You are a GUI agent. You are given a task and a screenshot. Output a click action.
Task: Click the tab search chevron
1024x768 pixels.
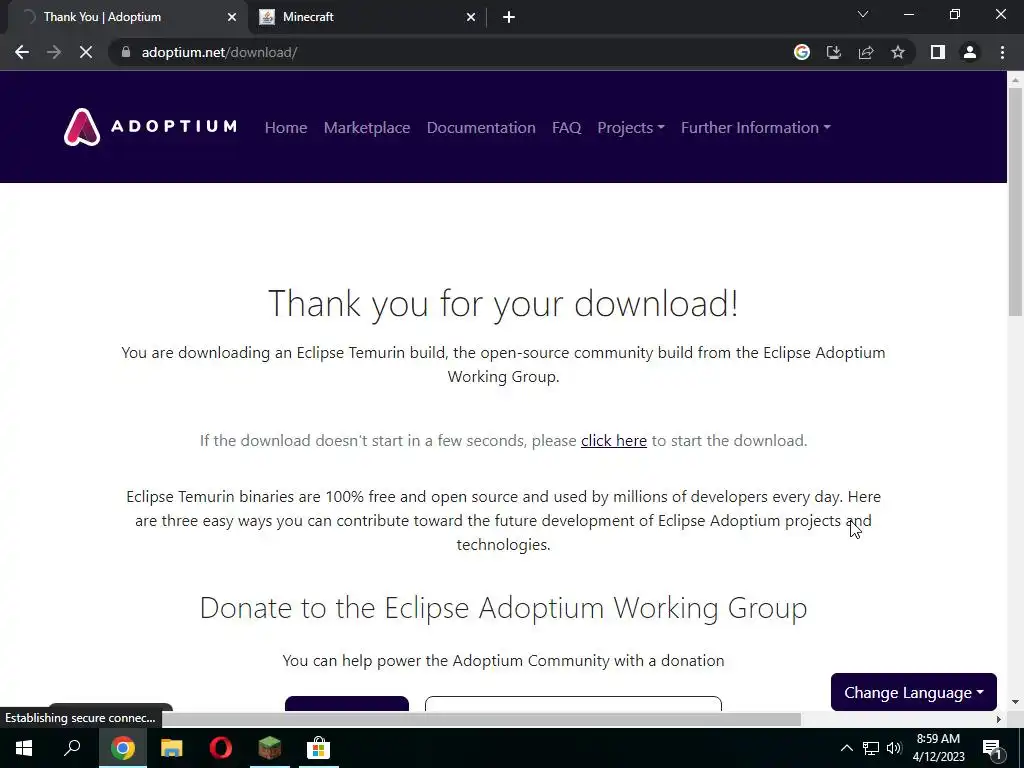pos(863,14)
